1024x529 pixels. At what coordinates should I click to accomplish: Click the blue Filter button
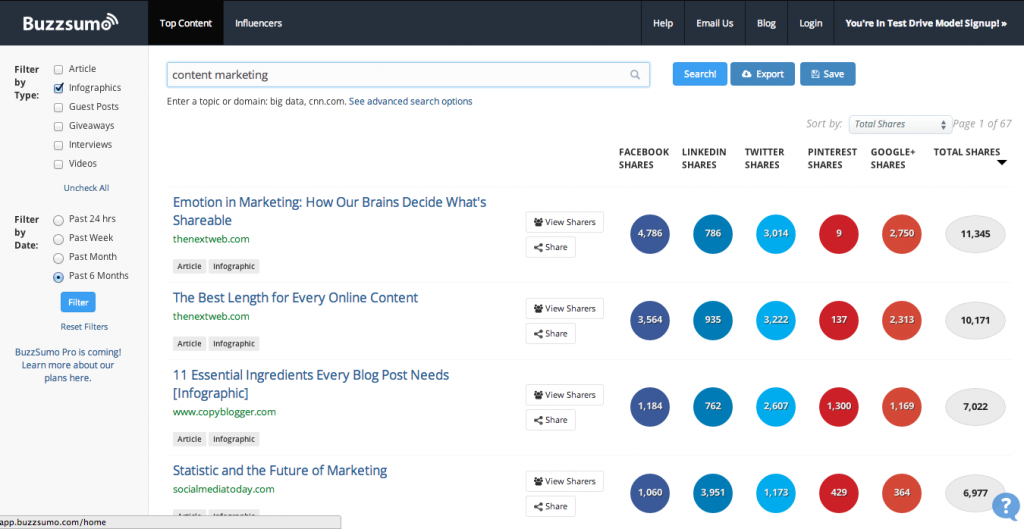78,302
